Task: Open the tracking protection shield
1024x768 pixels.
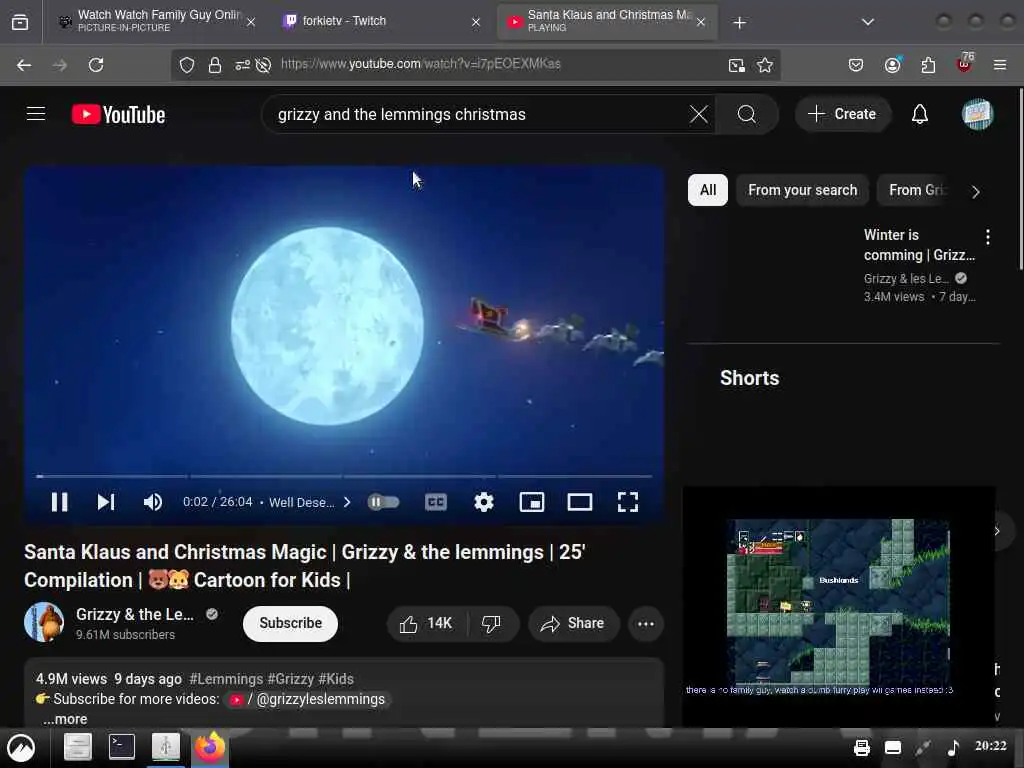Action: [x=187, y=65]
